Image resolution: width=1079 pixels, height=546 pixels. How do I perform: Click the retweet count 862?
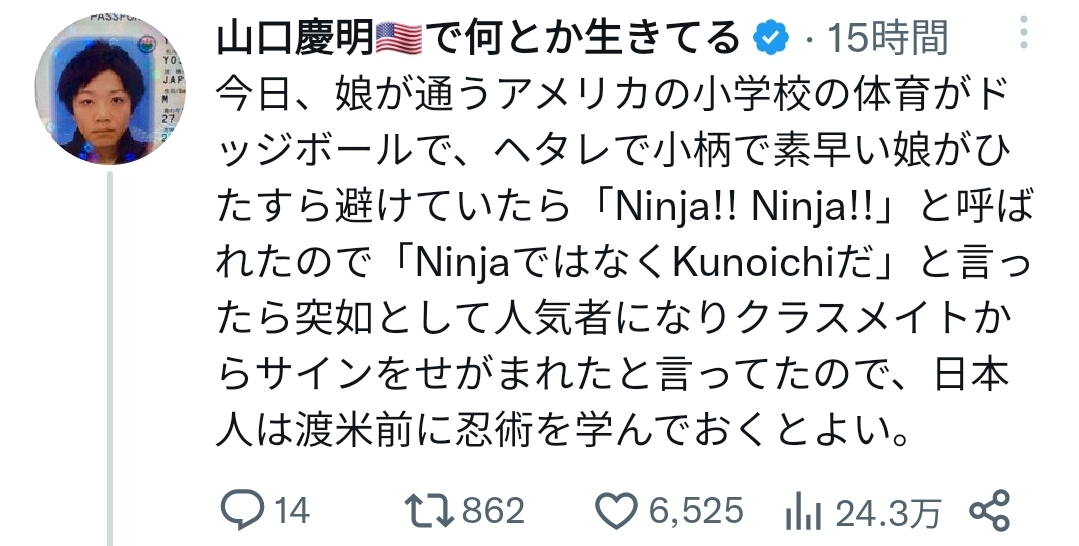pyautogui.click(x=493, y=512)
